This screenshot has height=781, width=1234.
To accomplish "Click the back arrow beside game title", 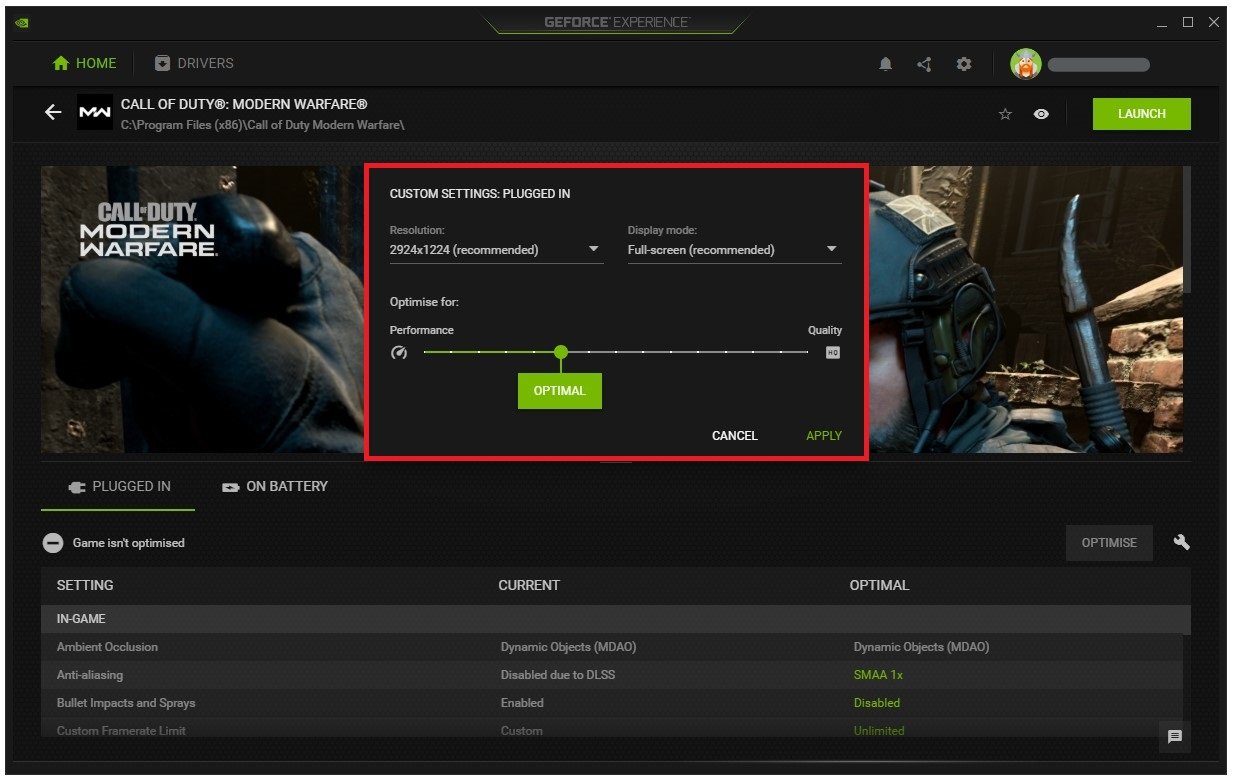I will (53, 113).
